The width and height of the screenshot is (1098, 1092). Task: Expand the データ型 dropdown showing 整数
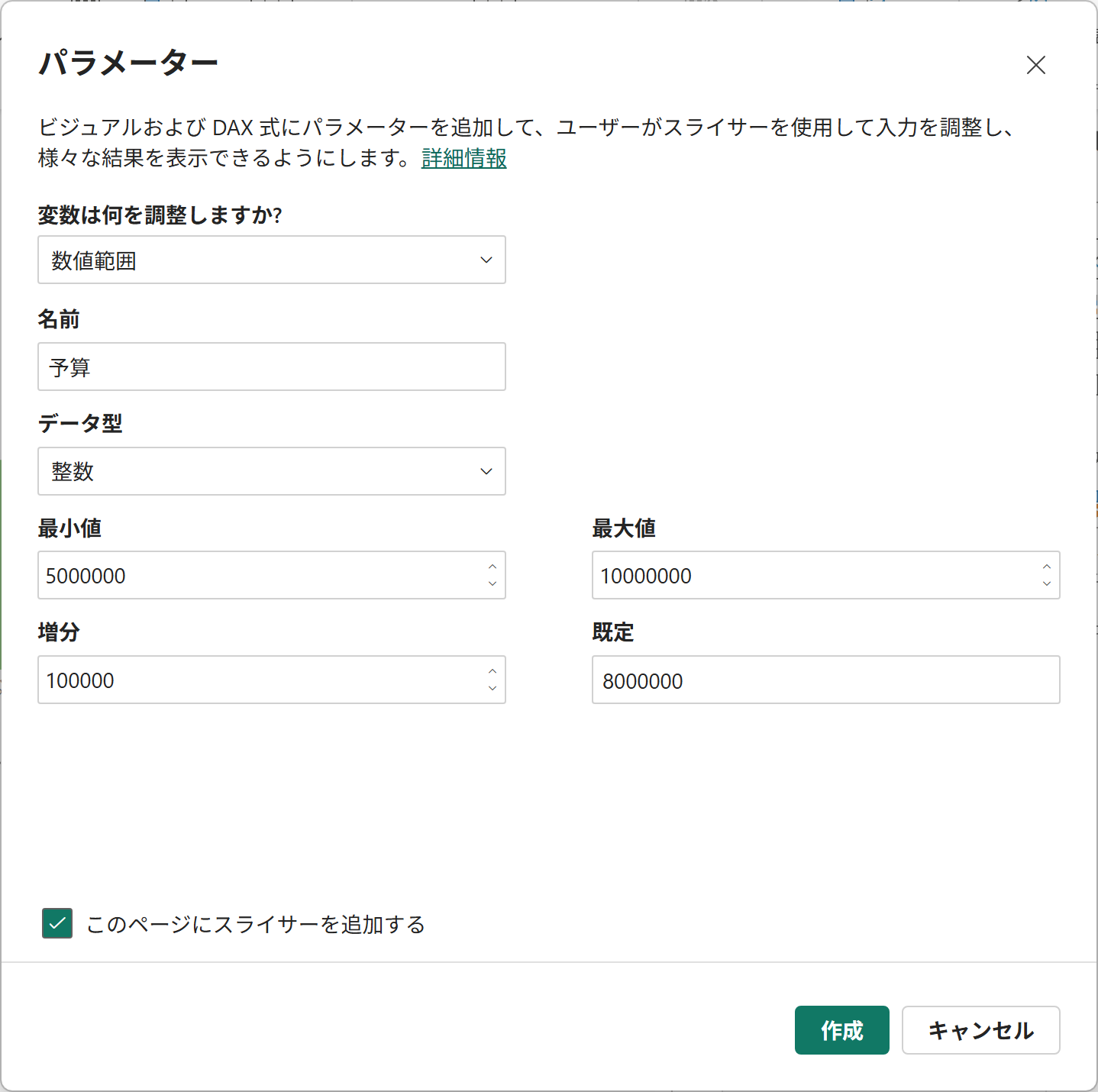click(271, 471)
